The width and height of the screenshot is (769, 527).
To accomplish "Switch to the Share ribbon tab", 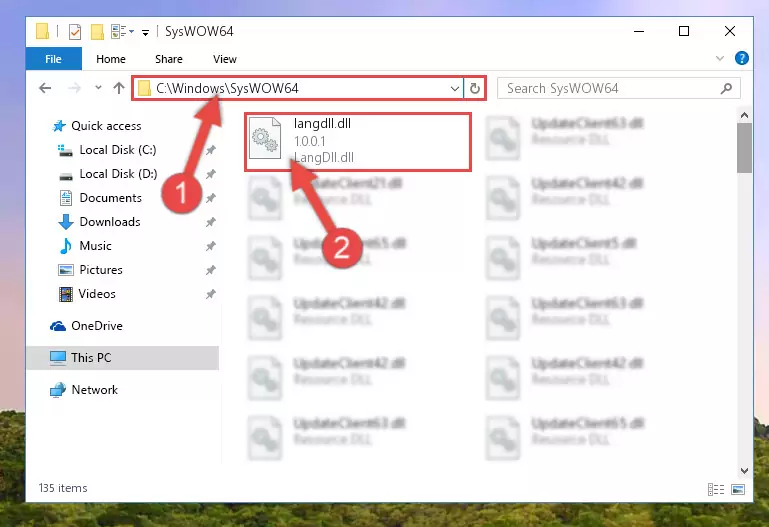I will [x=169, y=59].
